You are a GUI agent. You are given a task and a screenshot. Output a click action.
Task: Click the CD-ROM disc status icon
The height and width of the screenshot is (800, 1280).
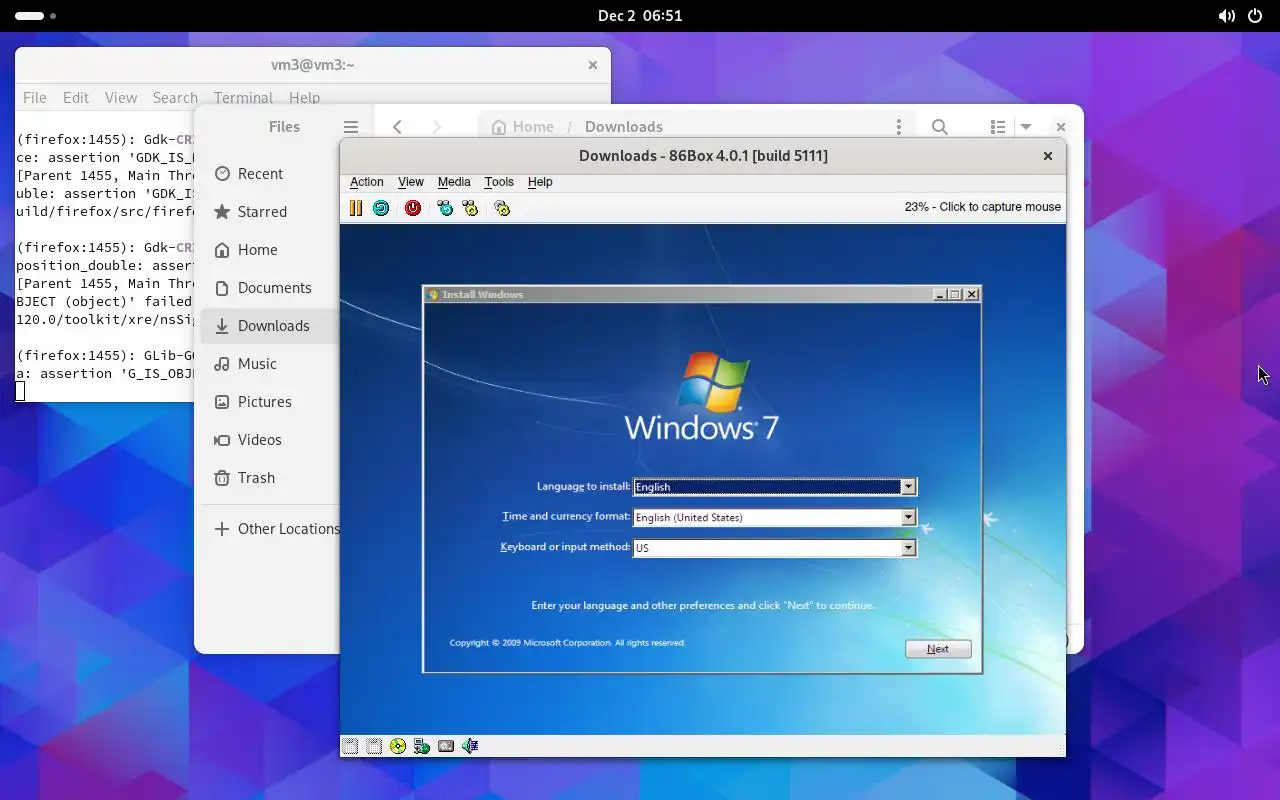(x=398, y=746)
